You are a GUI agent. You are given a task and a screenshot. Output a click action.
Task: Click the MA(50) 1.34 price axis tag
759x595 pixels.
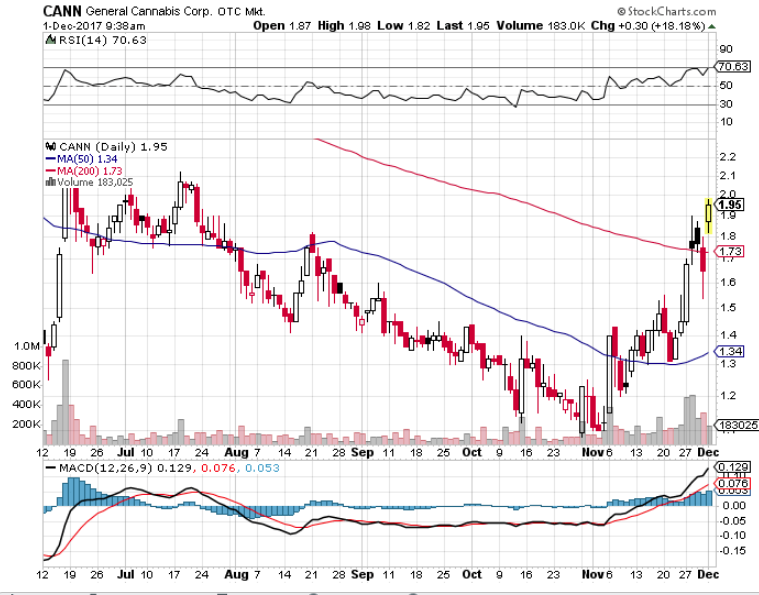[x=733, y=351]
